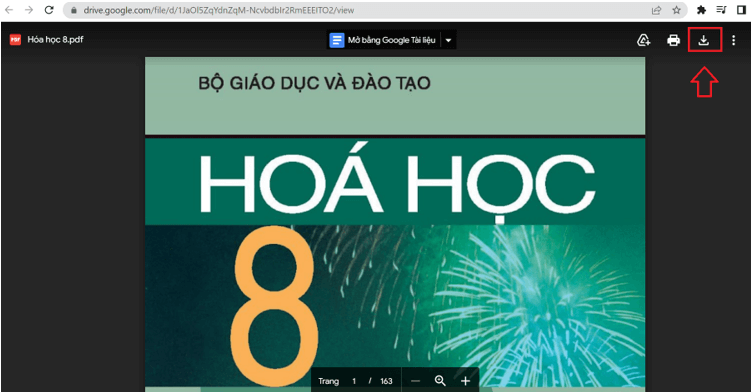Click the total page count 163
The image size is (752, 392).
[386, 381]
